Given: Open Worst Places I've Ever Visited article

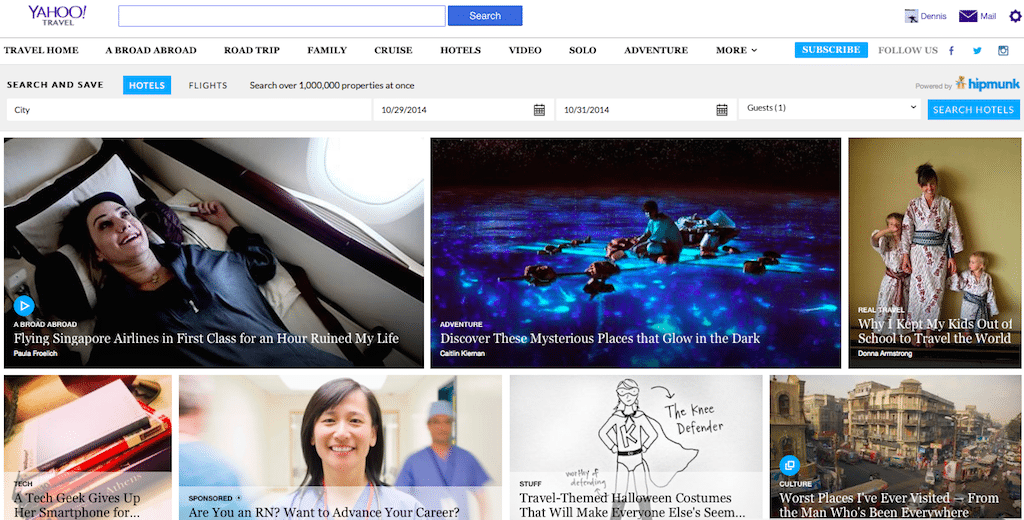Looking at the screenshot, I should pyautogui.click(x=889, y=505).
